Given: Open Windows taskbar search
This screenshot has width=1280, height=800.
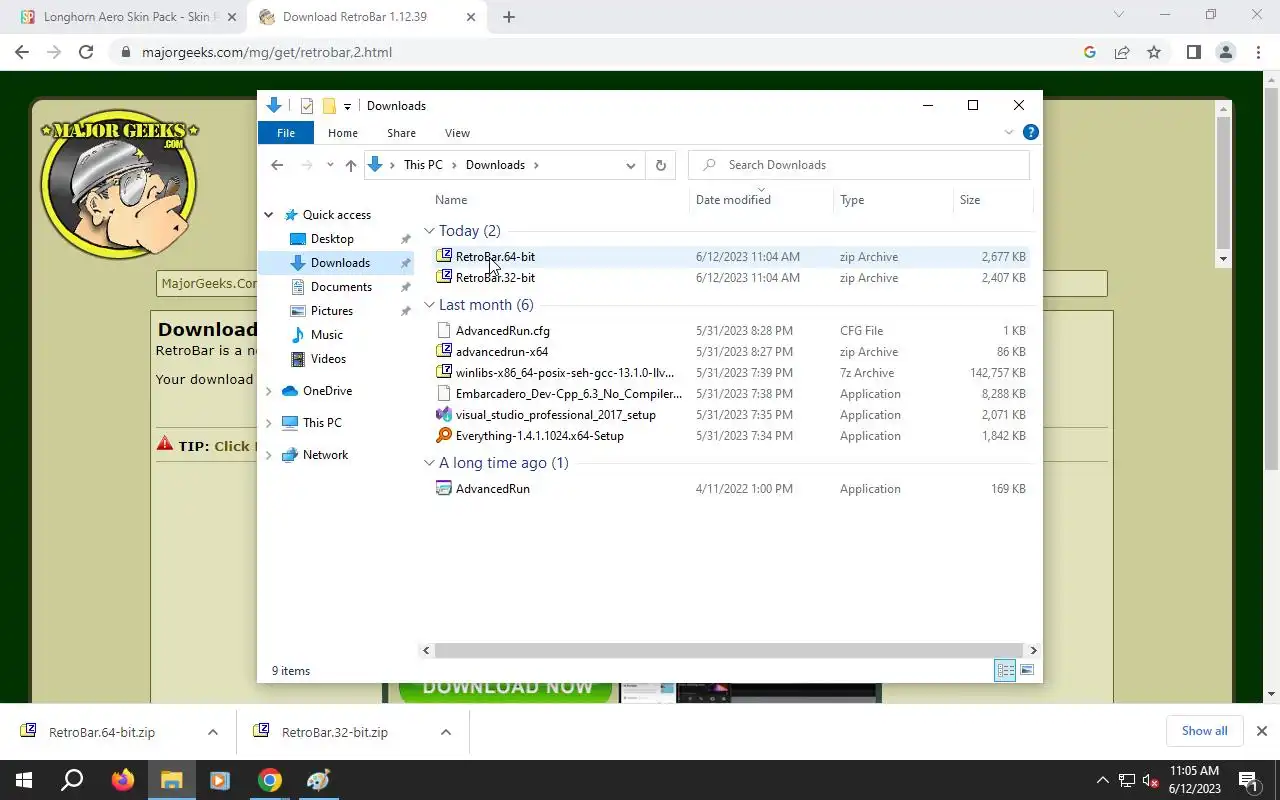Looking at the screenshot, I should [72, 780].
